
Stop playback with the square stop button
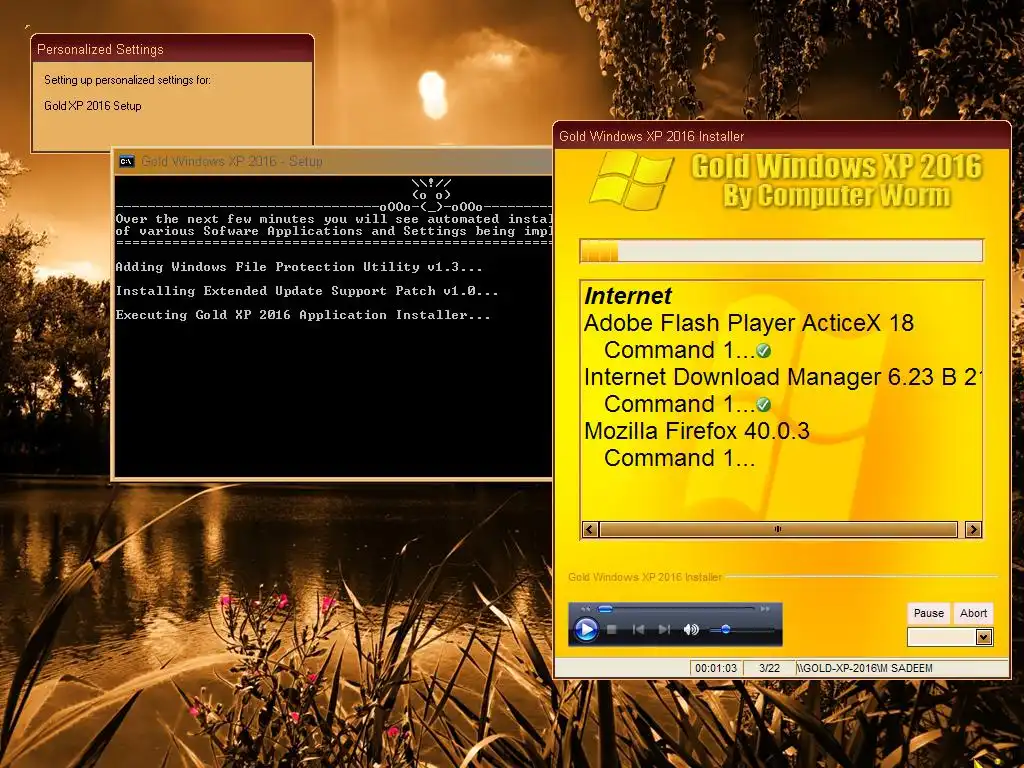[612, 630]
